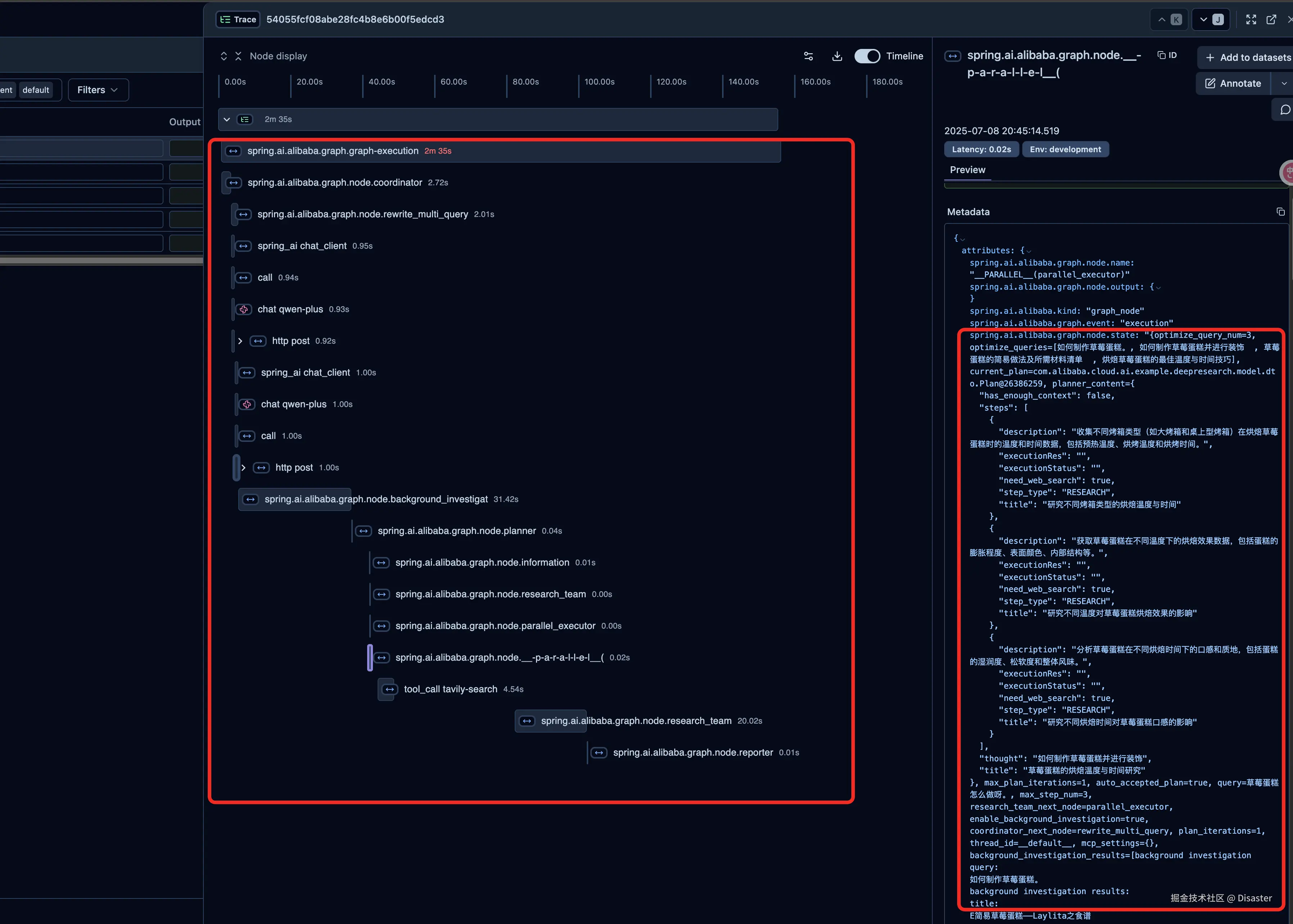Open the trace in a new tab icon
Screen dimensions: 1293x924
pyautogui.click(x=1271, y=19)
